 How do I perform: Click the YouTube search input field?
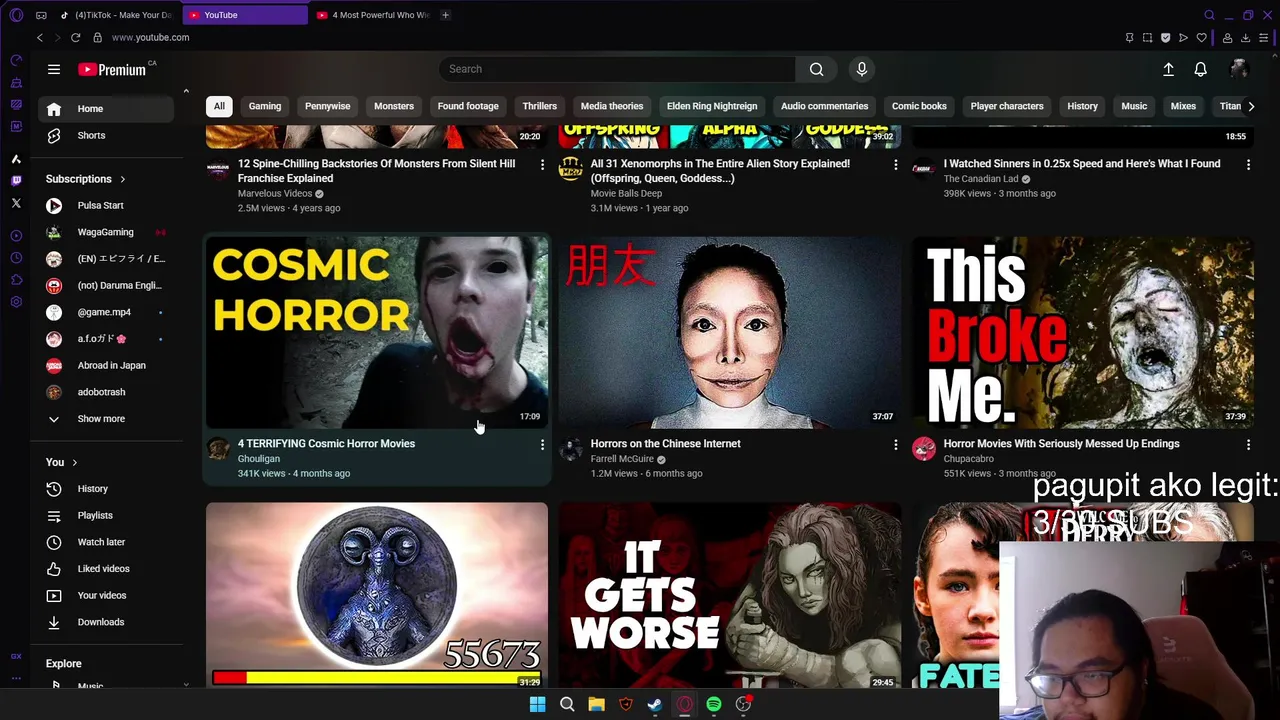(x=617, y=69)
